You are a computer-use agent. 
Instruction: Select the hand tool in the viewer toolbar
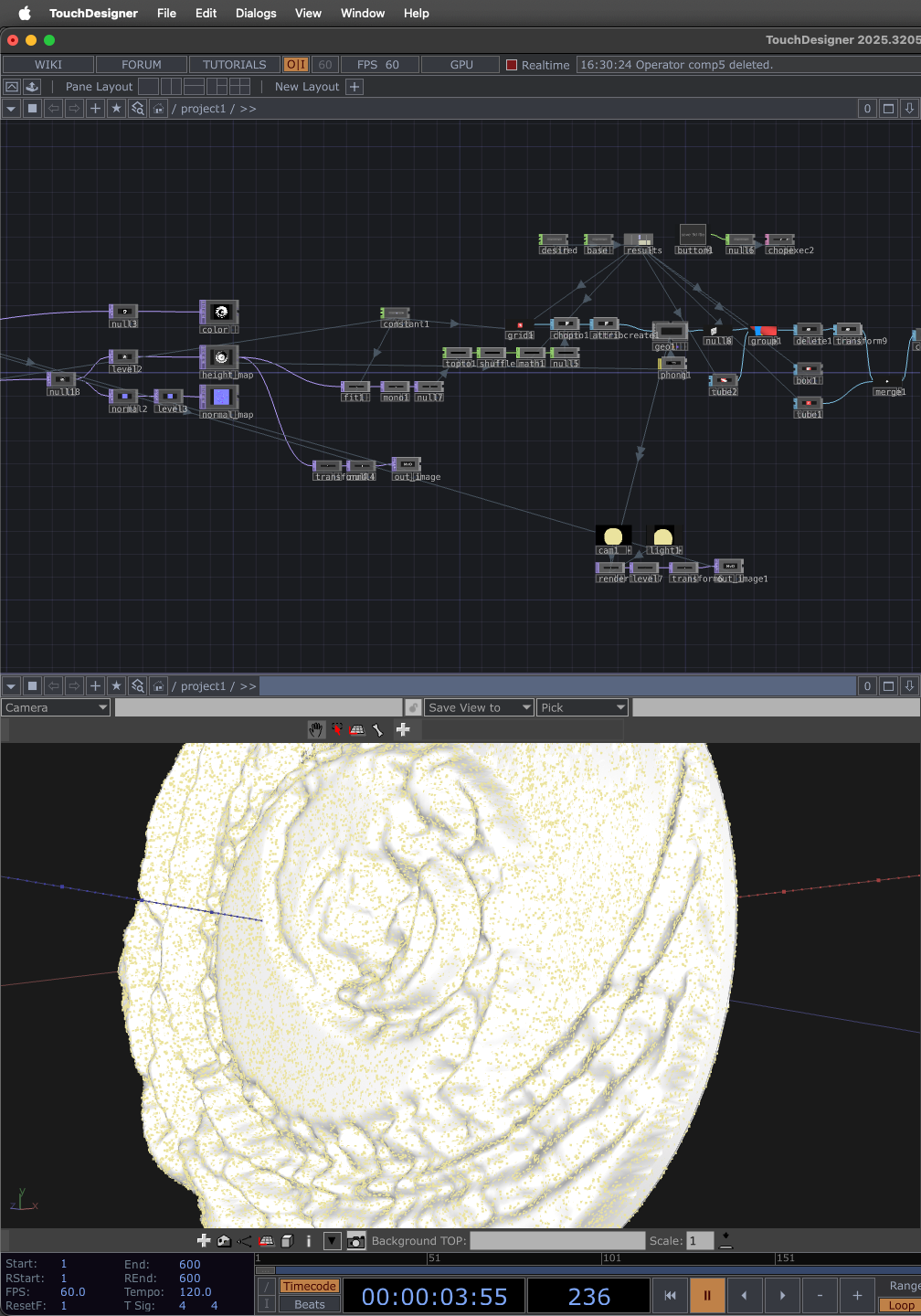316,729
